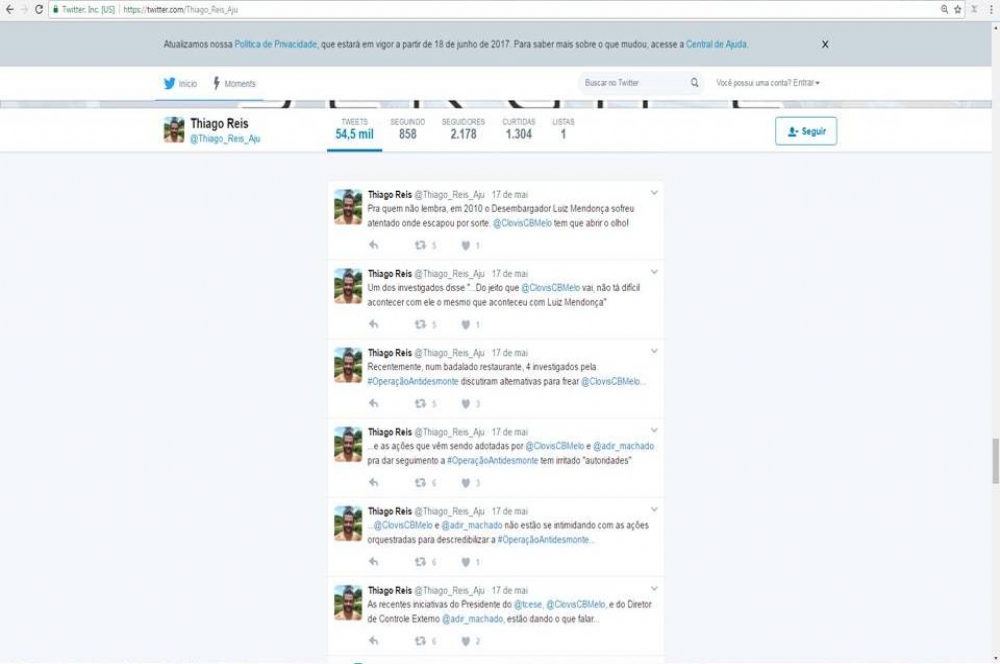Retweet the tweet about Desembargador Luiz Mendonça

coord(420,246)
